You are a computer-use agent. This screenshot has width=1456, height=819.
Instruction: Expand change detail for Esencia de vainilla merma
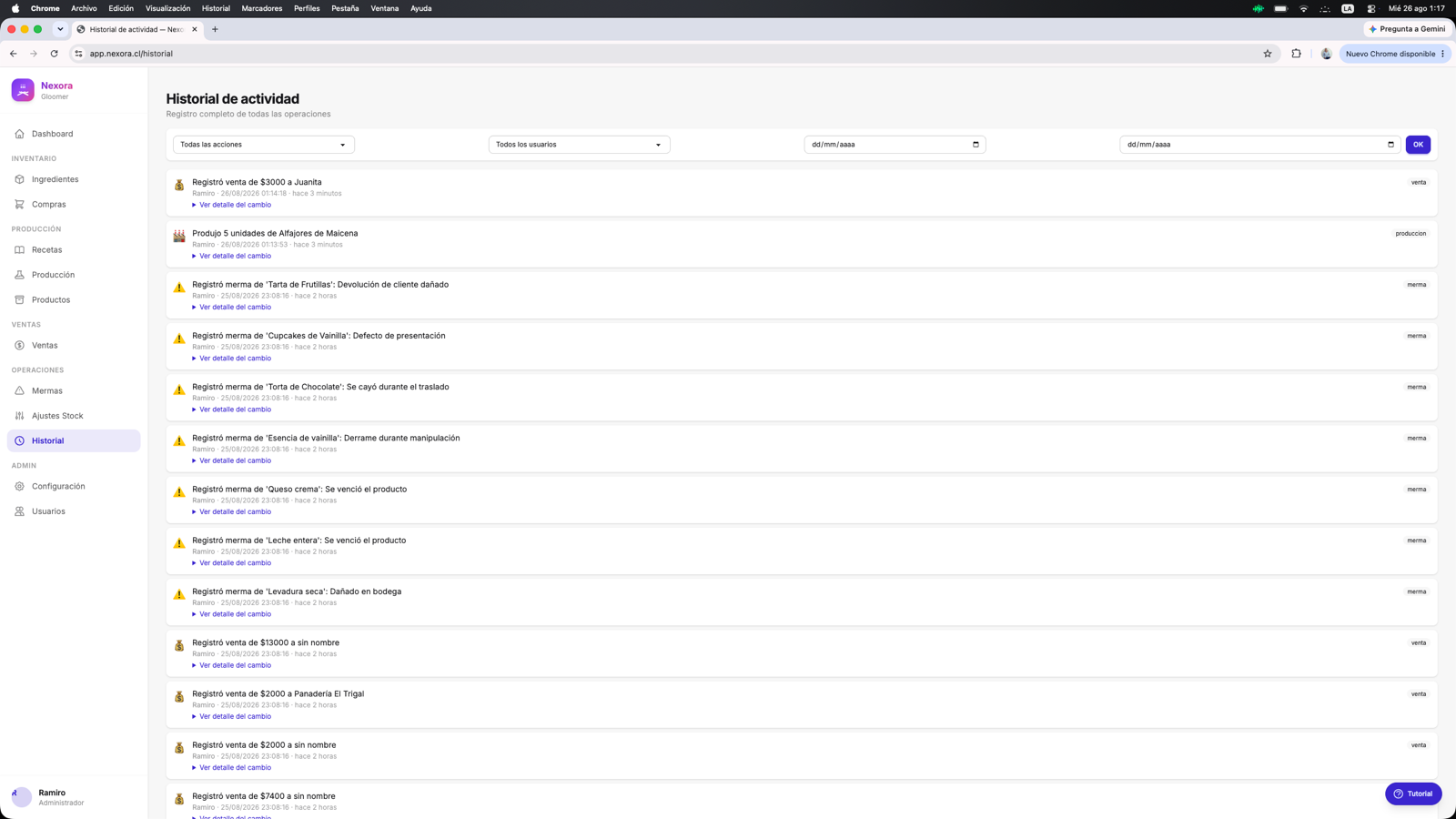click(x=232, y=460)
